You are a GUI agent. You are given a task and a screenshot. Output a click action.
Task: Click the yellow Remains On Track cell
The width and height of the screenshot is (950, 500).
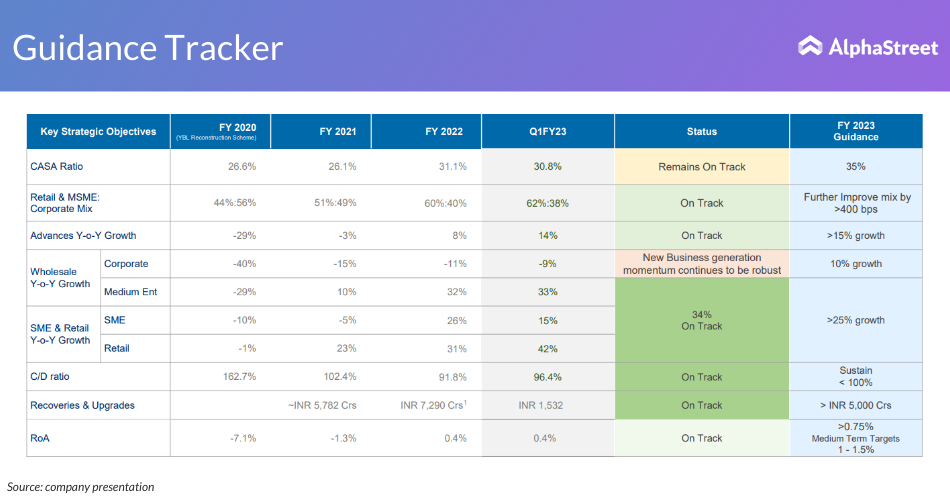pos(702,167)
